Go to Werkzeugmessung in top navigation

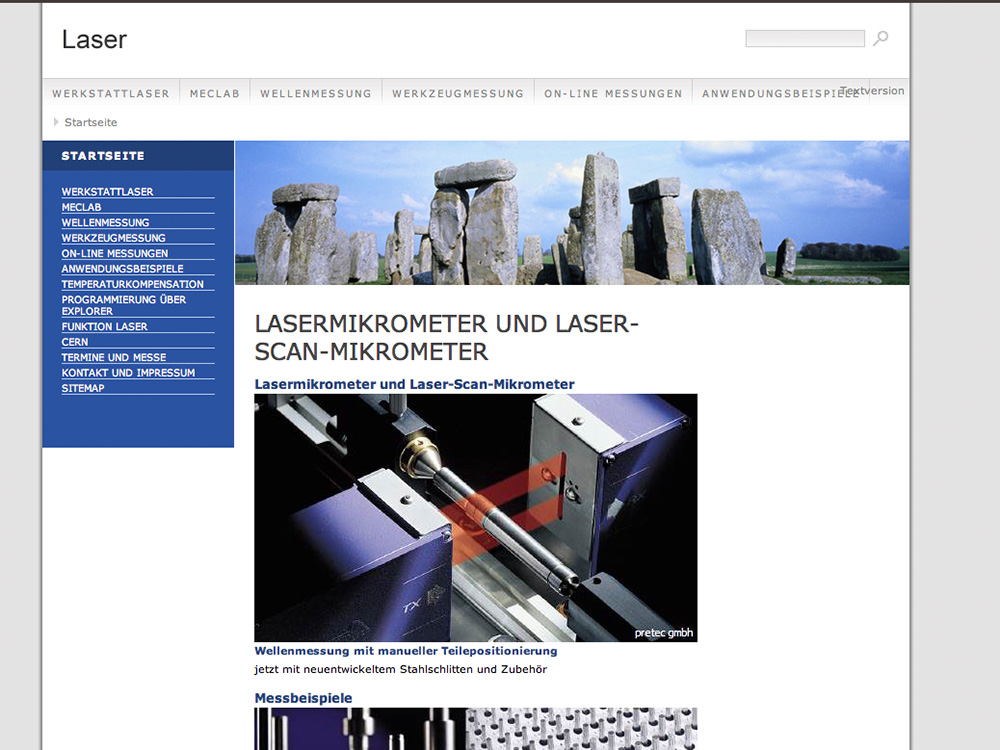point(457,94)
